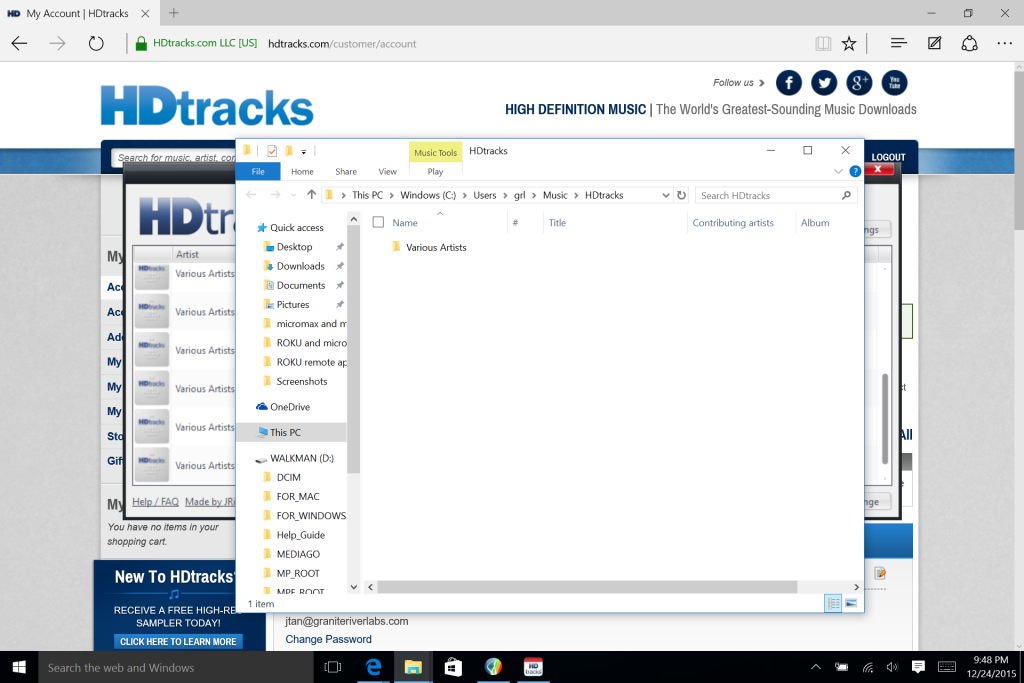
Task: Open properties quick access toolbar icon
Action: tap(272, 151)
